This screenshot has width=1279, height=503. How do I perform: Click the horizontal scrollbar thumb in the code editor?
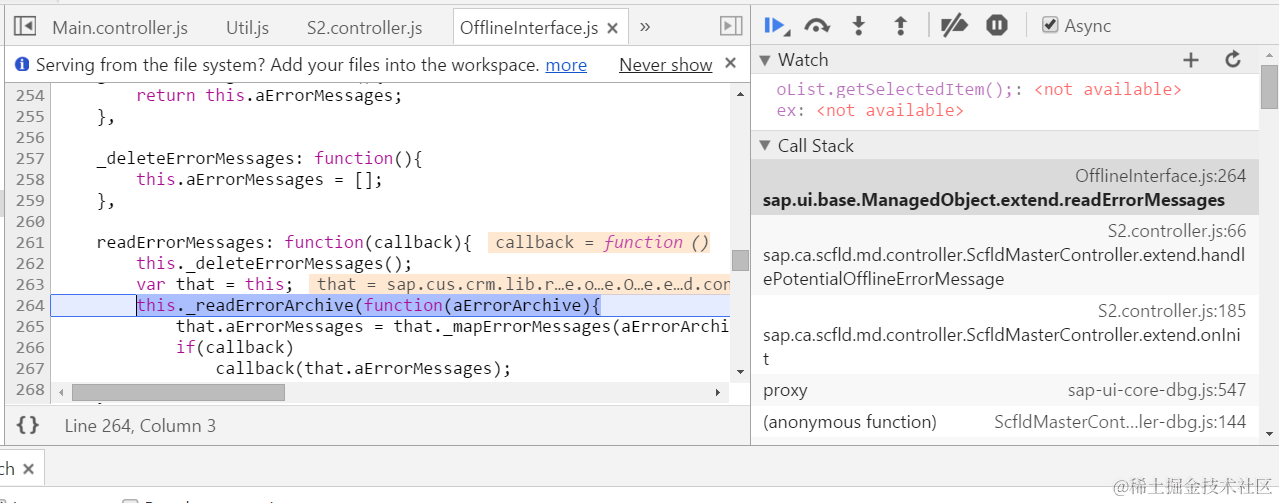[x=178, y=393]
